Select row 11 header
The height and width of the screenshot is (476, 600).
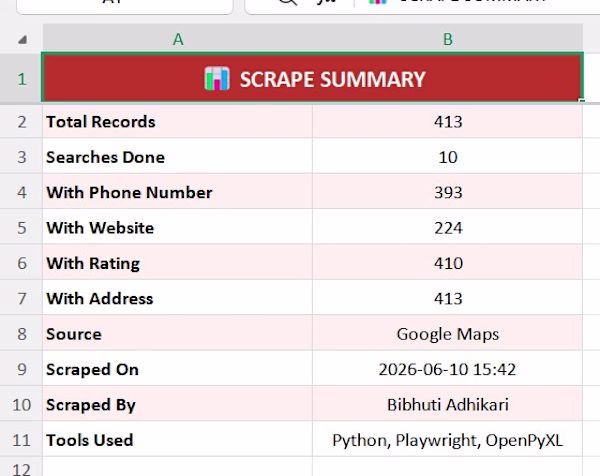coord(21,440)
